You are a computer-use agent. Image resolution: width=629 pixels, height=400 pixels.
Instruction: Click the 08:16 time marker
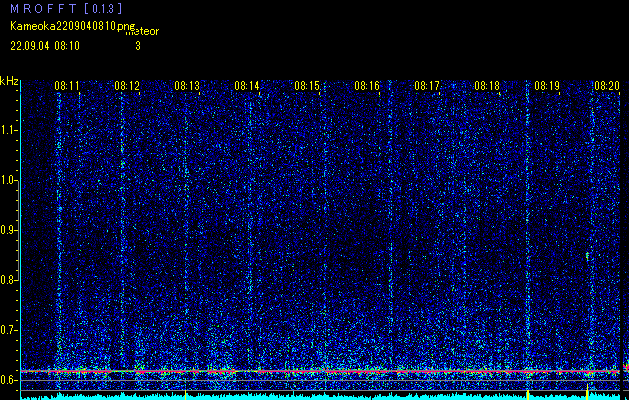[367, 85]
